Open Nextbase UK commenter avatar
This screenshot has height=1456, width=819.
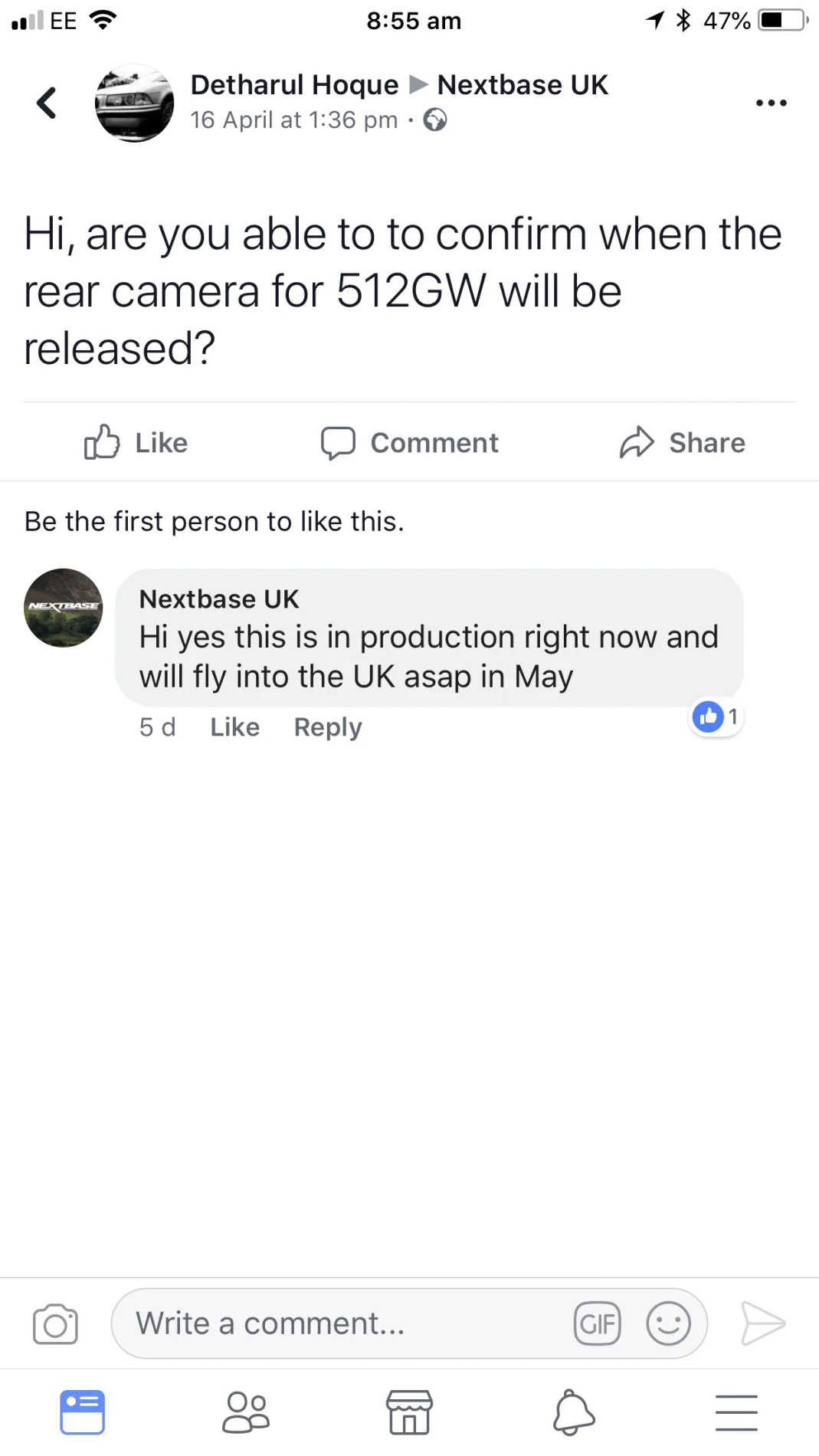click(64, 608)
